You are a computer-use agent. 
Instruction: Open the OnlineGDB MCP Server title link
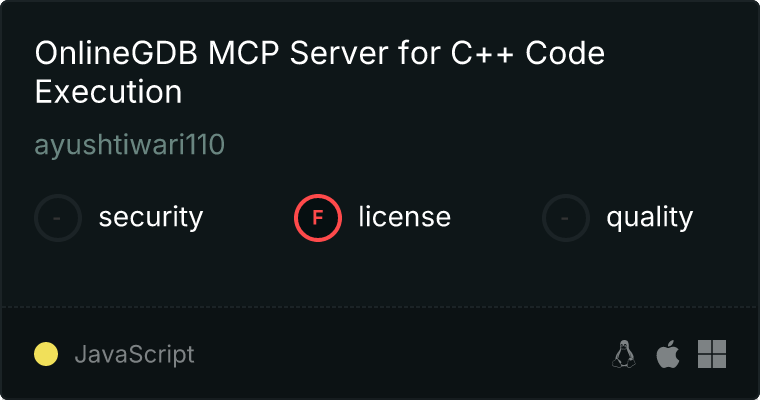pos(320,72)
